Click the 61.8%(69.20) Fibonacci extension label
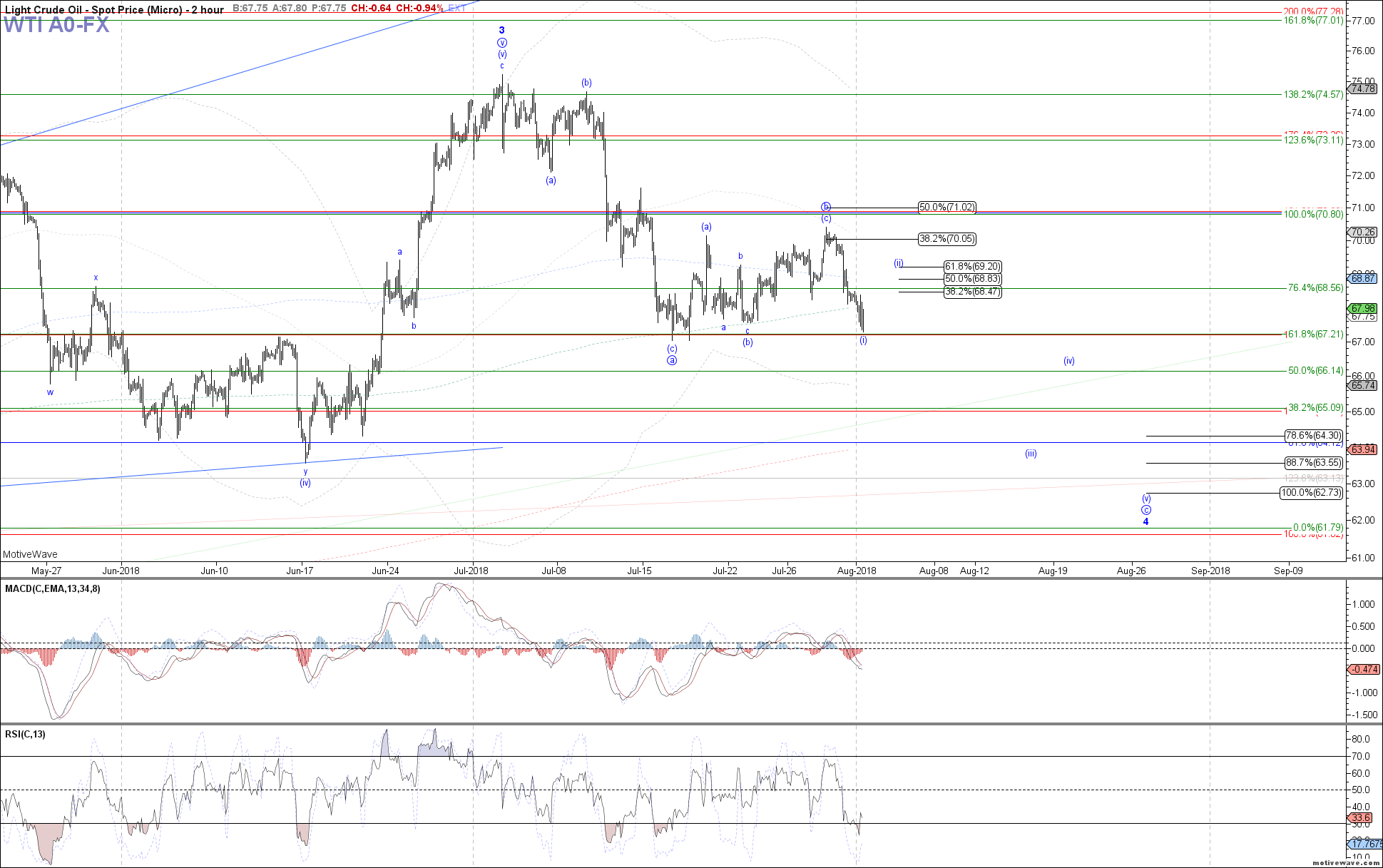 click(973, 266)
